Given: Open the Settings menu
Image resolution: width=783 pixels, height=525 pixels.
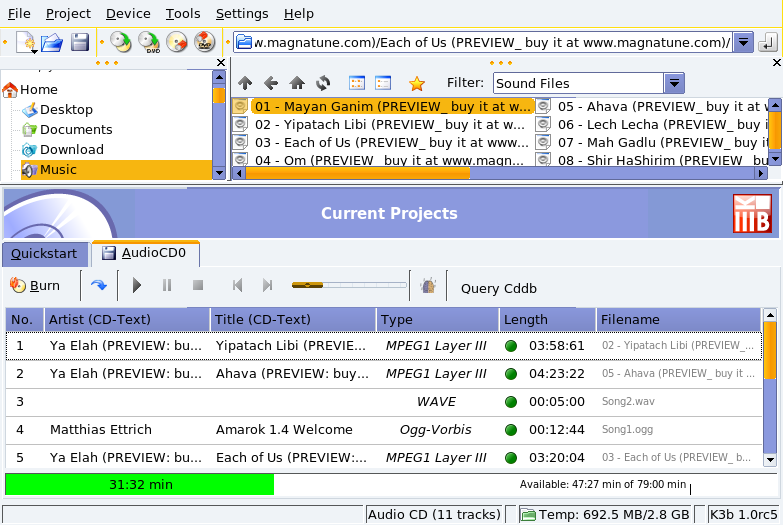Looking at the screenshot, I should click(x=242, y=13).
